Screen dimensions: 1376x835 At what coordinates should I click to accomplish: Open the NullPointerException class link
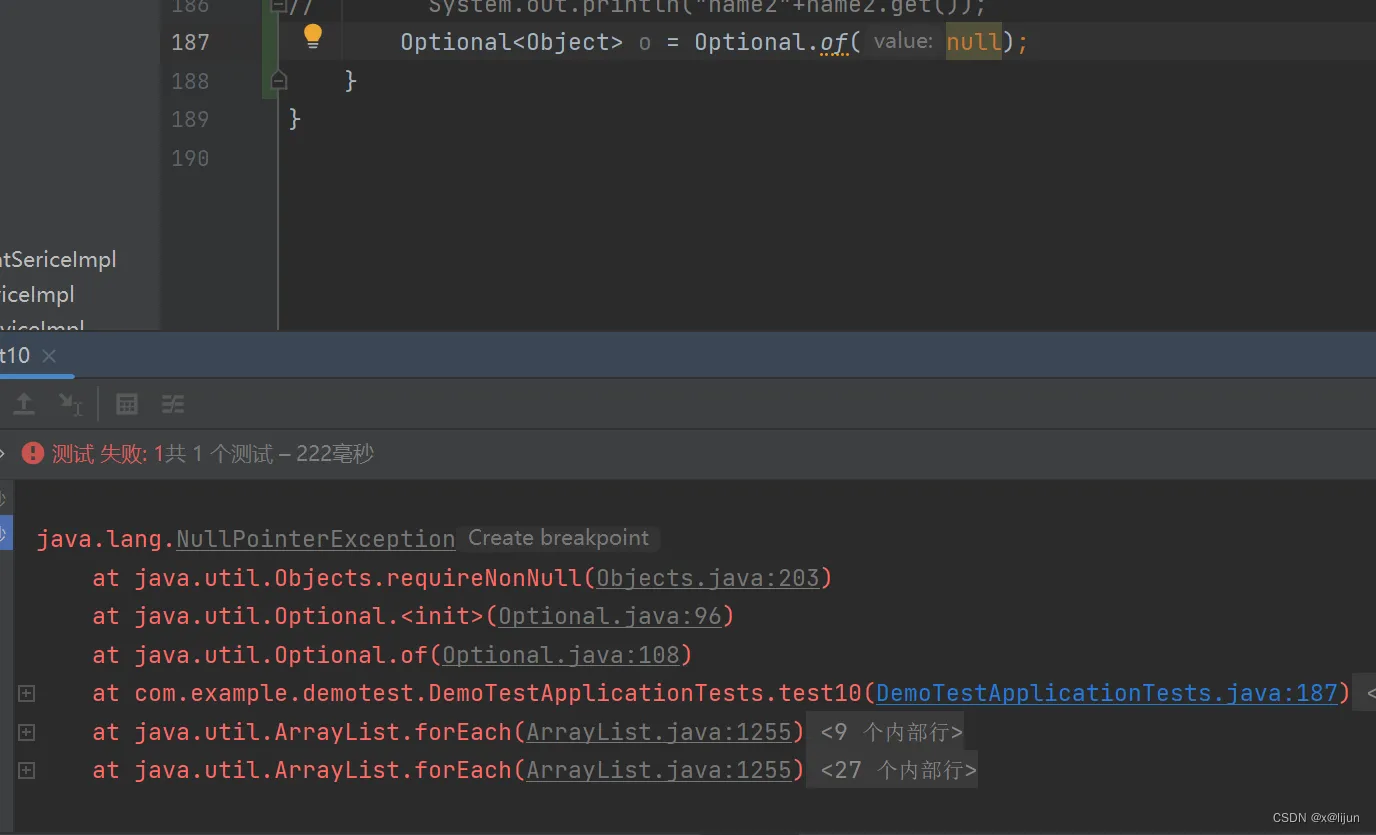(316, 539)
